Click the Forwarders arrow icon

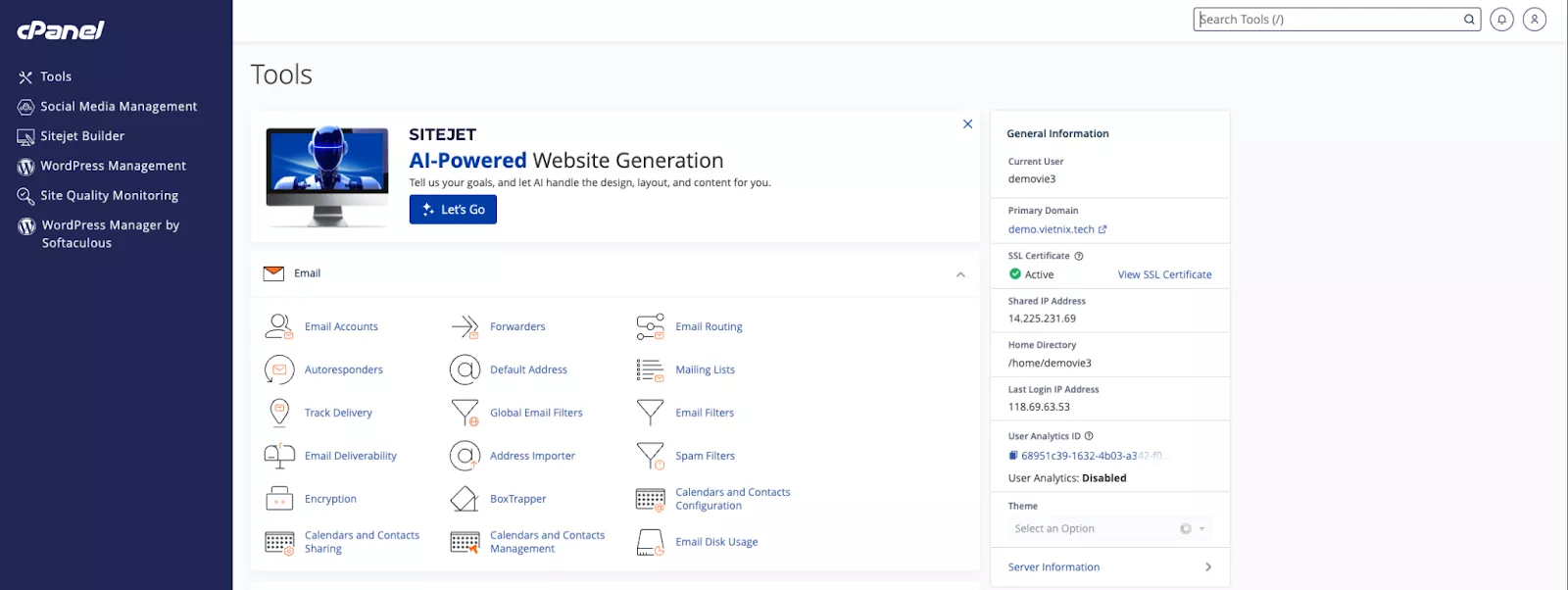point(465,326)
